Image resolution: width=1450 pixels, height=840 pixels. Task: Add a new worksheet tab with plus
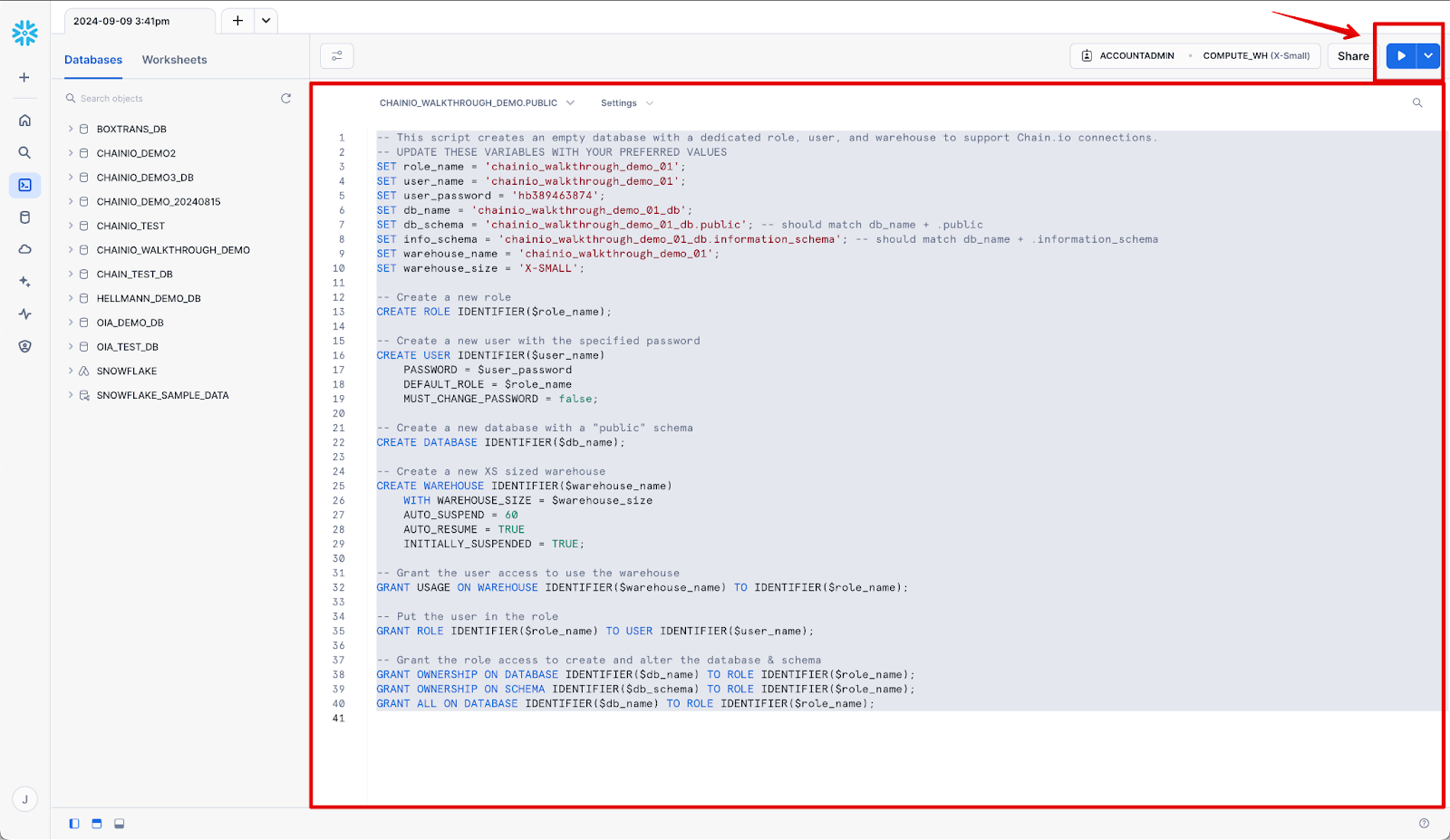coord(237,21)
